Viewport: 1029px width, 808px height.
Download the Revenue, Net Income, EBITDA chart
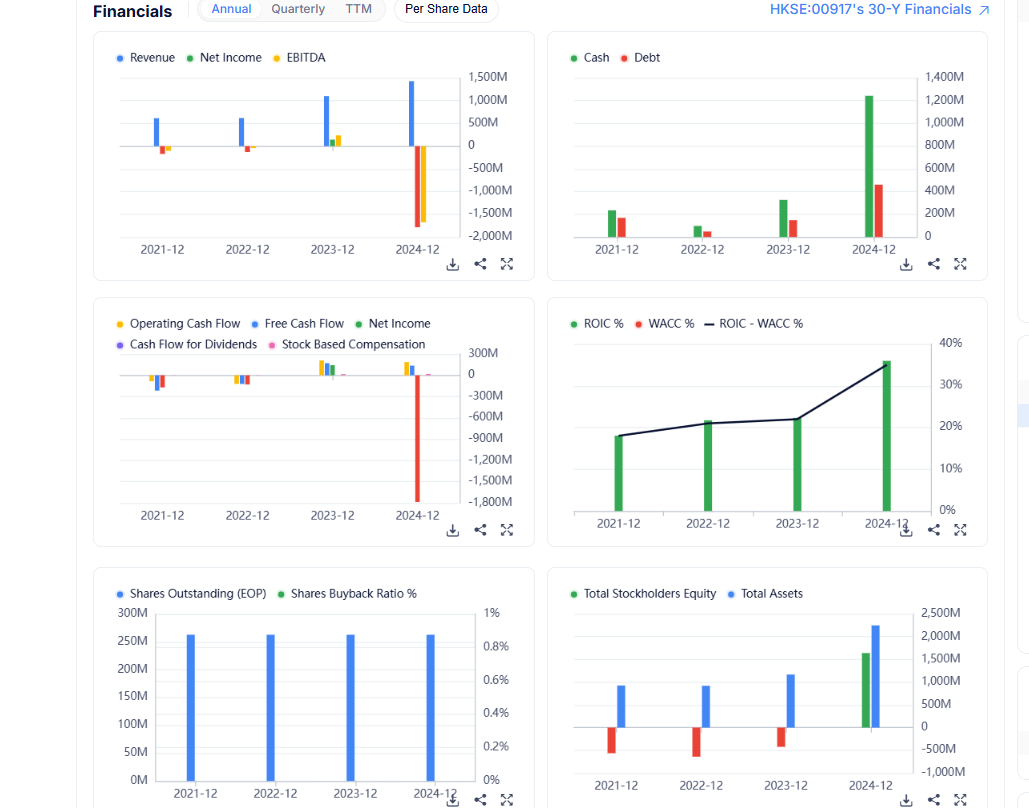pyautogui.click(x=453, y=265)
